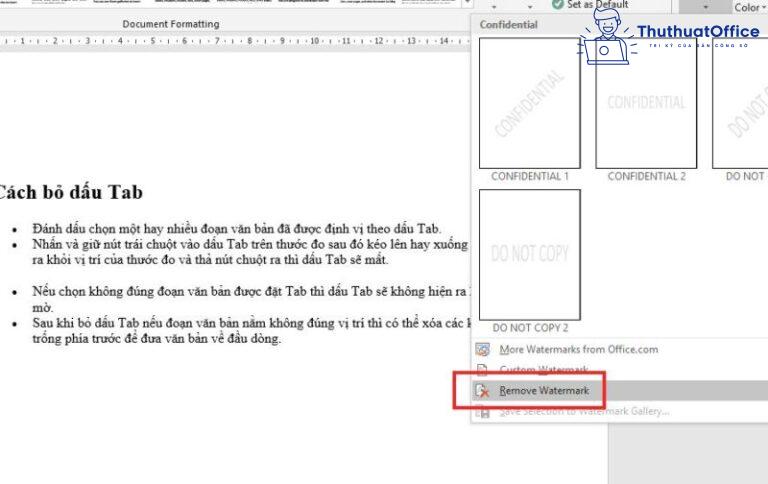
Task: Choose the CONFIDENTIAL 2 watermark preset
Action: click(x=646, y=103)
